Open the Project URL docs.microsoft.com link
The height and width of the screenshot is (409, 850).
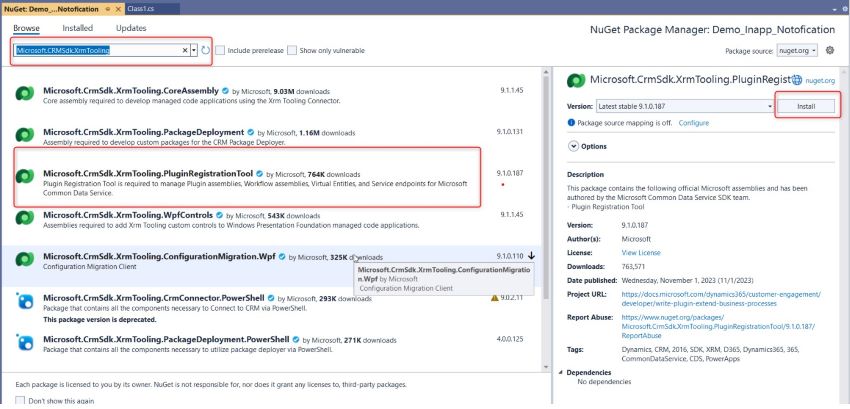721,299
